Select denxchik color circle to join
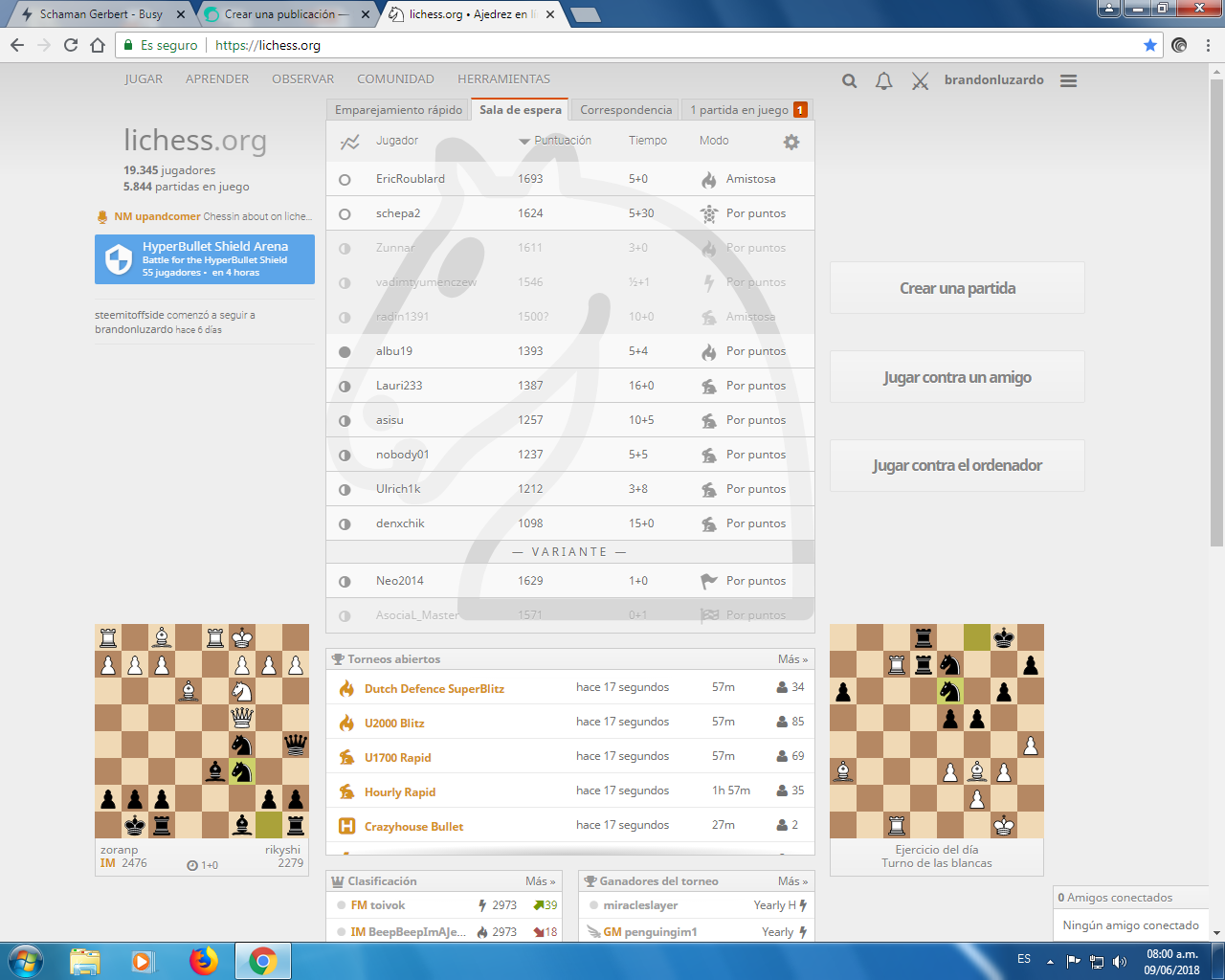The height and width of the screenshot is (980, 1225). click(345, 523)
